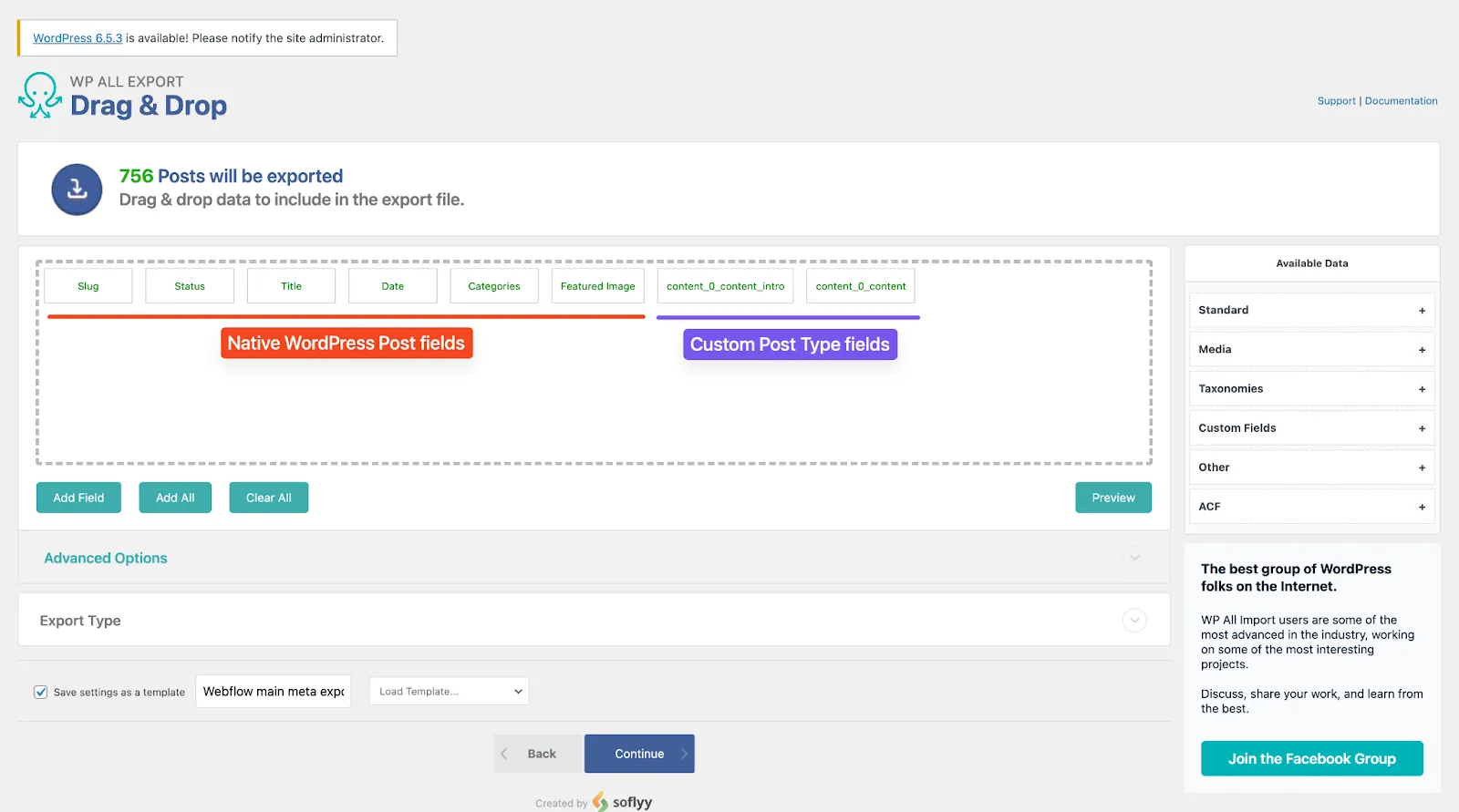Screen dimensions: 1459x812
Task: Expand the Custom Fields plus icon
Action: (x=1422, y=428)
